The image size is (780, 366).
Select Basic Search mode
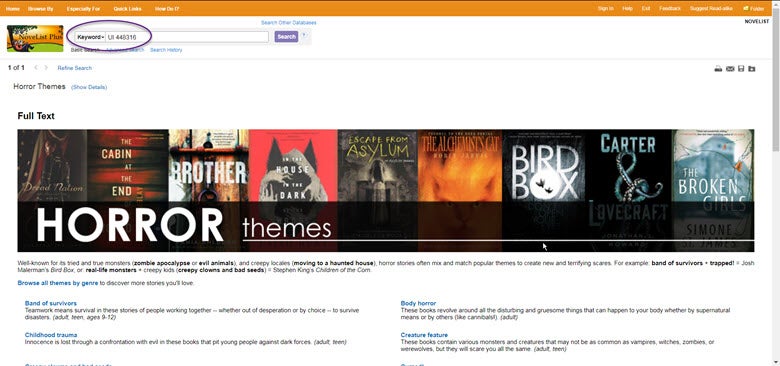tap(85, 50)
